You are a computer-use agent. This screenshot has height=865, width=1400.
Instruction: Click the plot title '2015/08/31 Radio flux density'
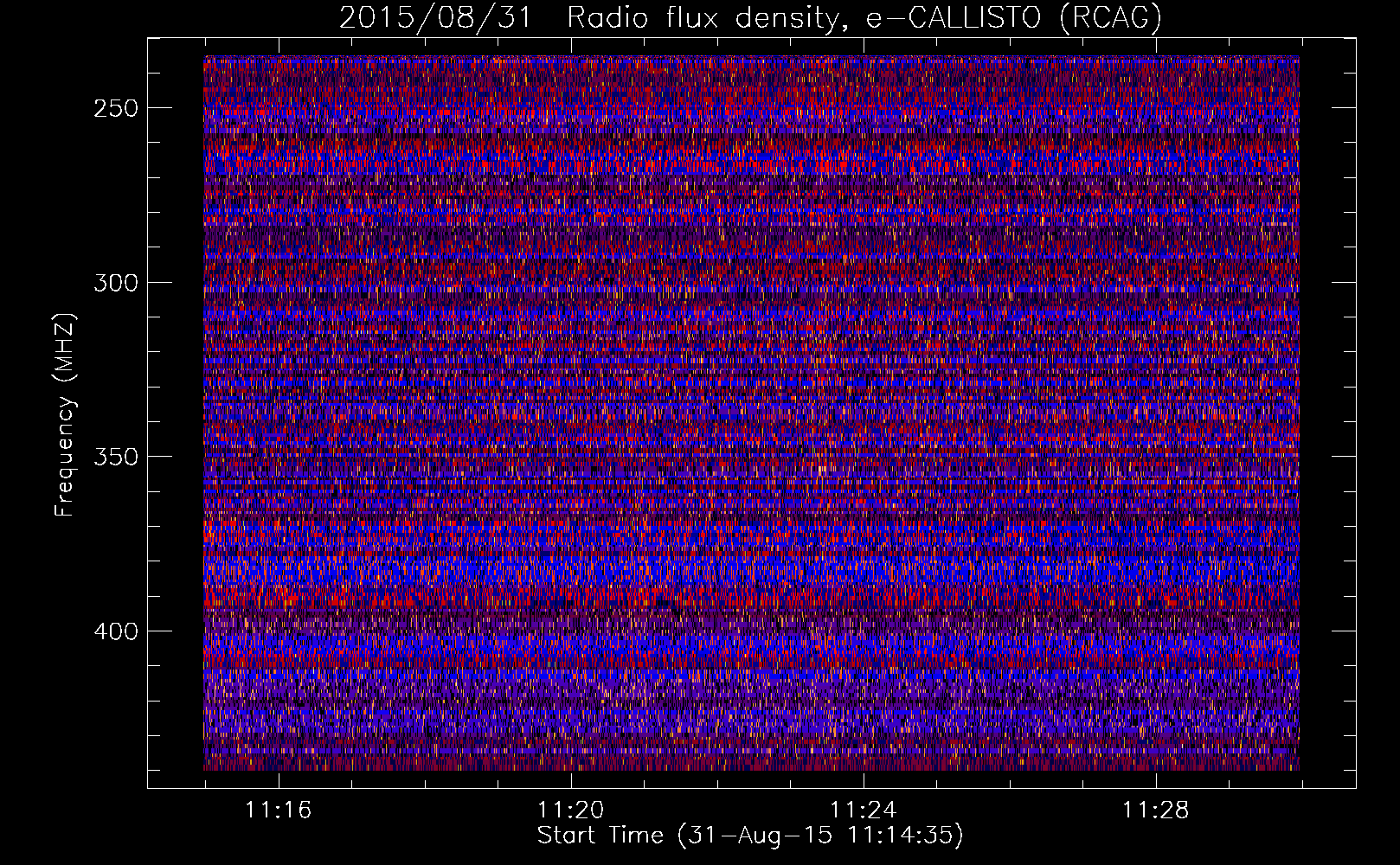[750, 17]
